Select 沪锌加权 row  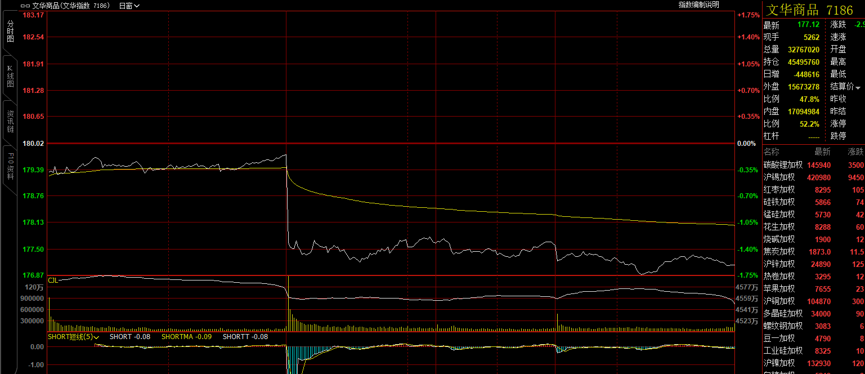tap(814, 264)
